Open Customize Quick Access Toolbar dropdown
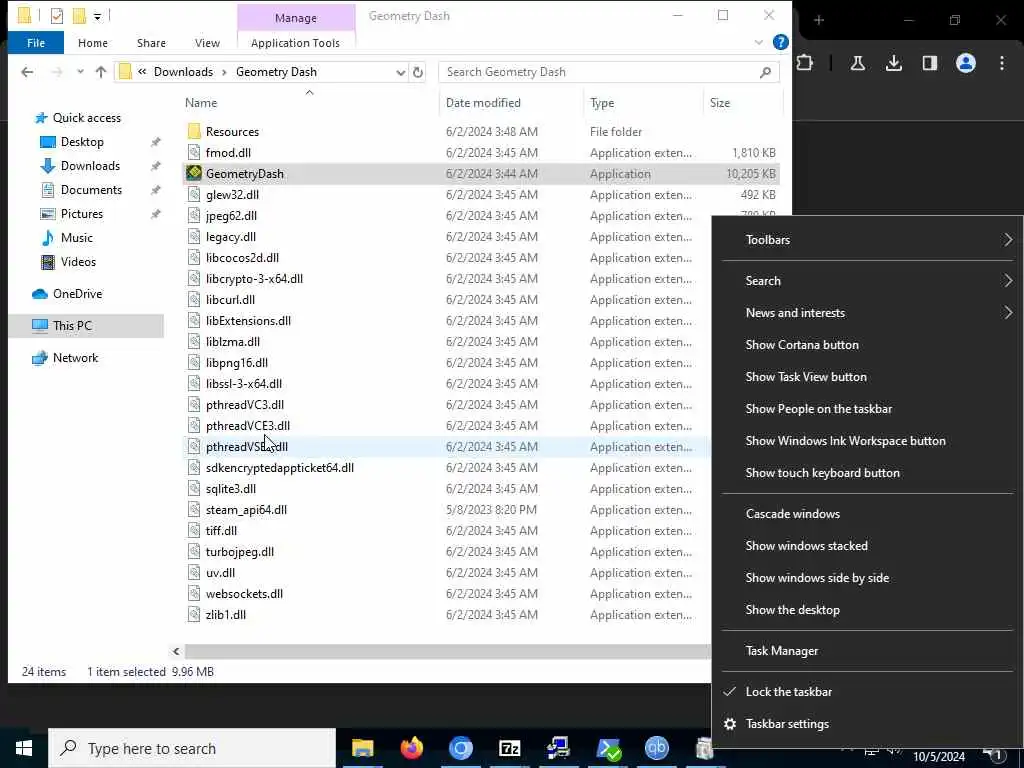The height and width of the screenshot is (768, 1024). click(x=97, y=16)
